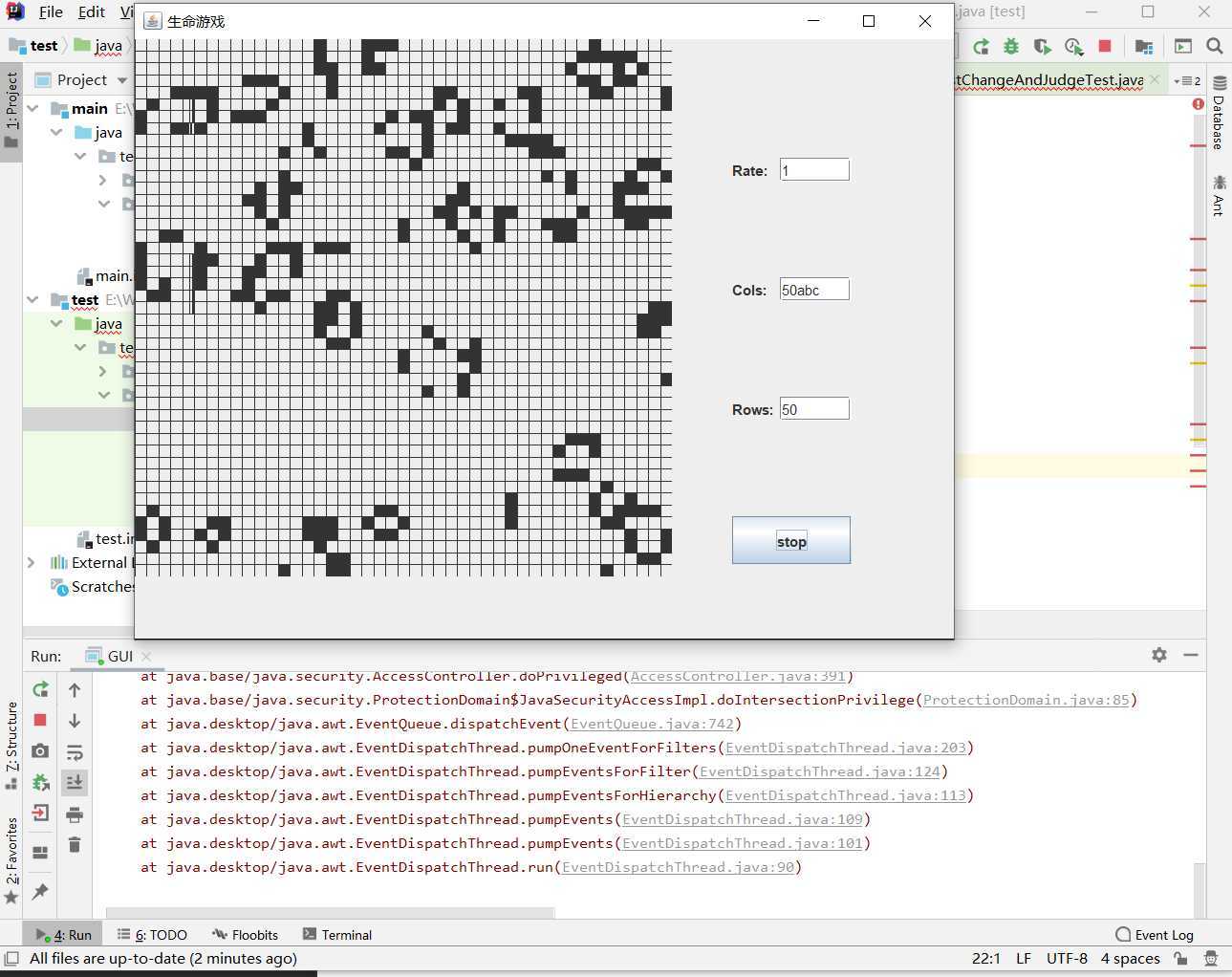Open the hidden editor tabs dropdown
Image resolution: width=1232 pixels, height=977 pixels.
pos(1187,80)
